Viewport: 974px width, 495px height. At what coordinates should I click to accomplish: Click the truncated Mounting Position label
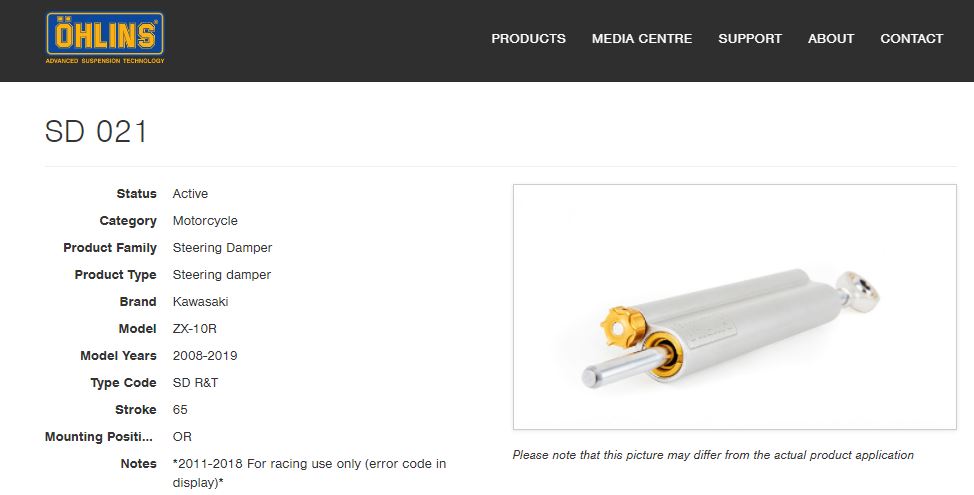pos(101,437)
